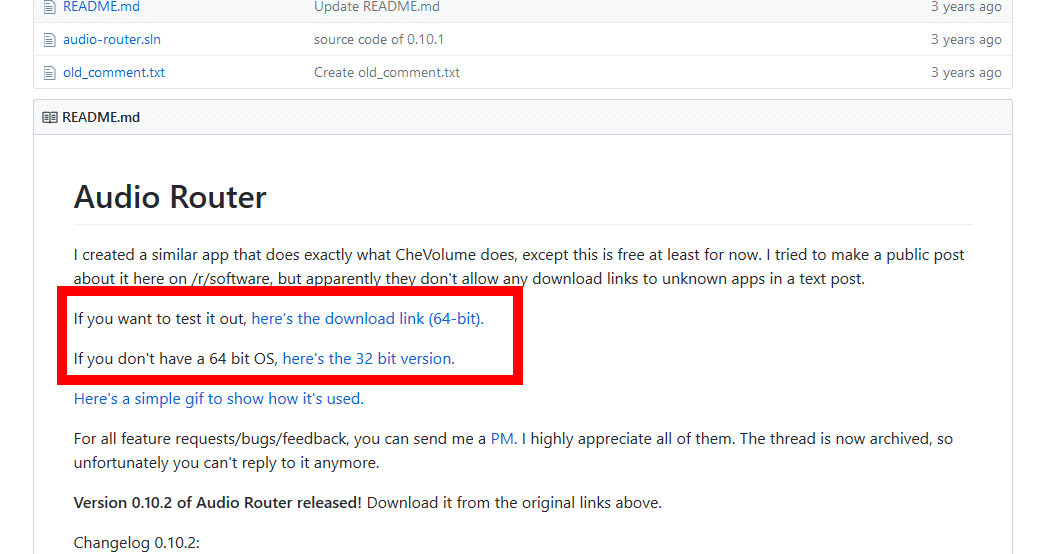The height and width of the screenshot is (554, 1041).
Task: Open the simple gif usage link
Action: click(x=218, y=399)
